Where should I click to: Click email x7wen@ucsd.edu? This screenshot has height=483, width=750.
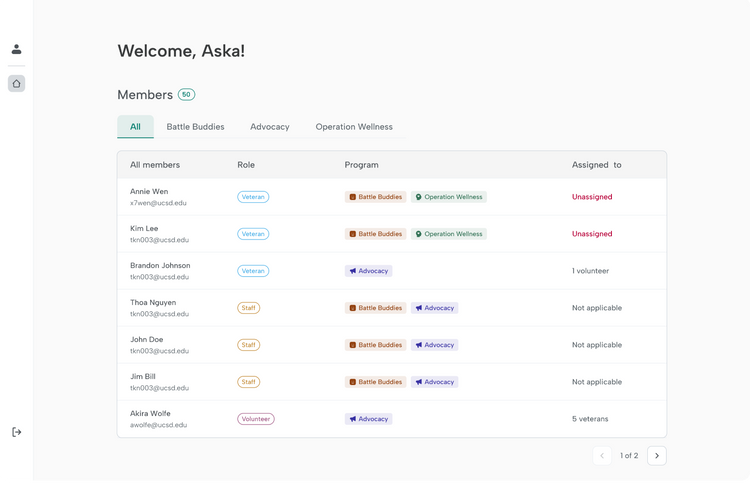[158, 203]
